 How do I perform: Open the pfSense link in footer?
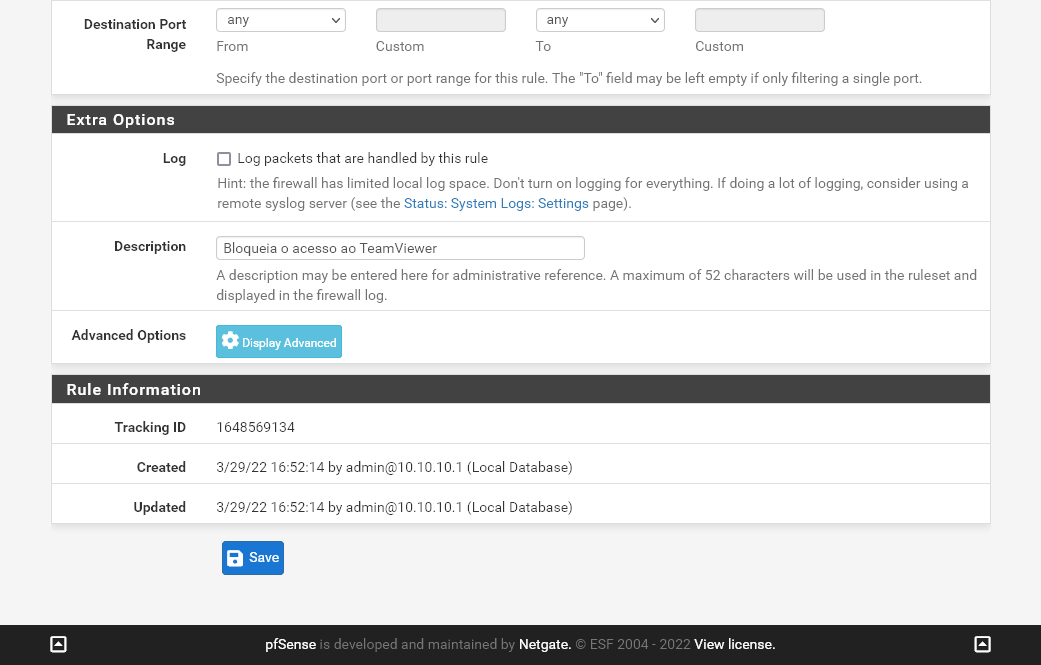(290, 645)
